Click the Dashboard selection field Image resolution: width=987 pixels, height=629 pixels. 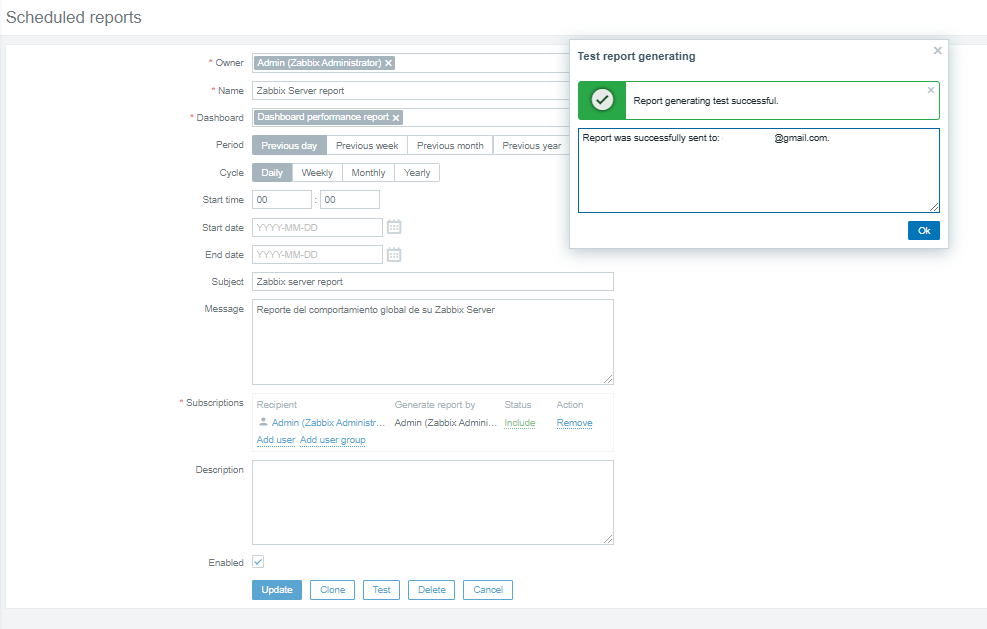click(410, 118)
